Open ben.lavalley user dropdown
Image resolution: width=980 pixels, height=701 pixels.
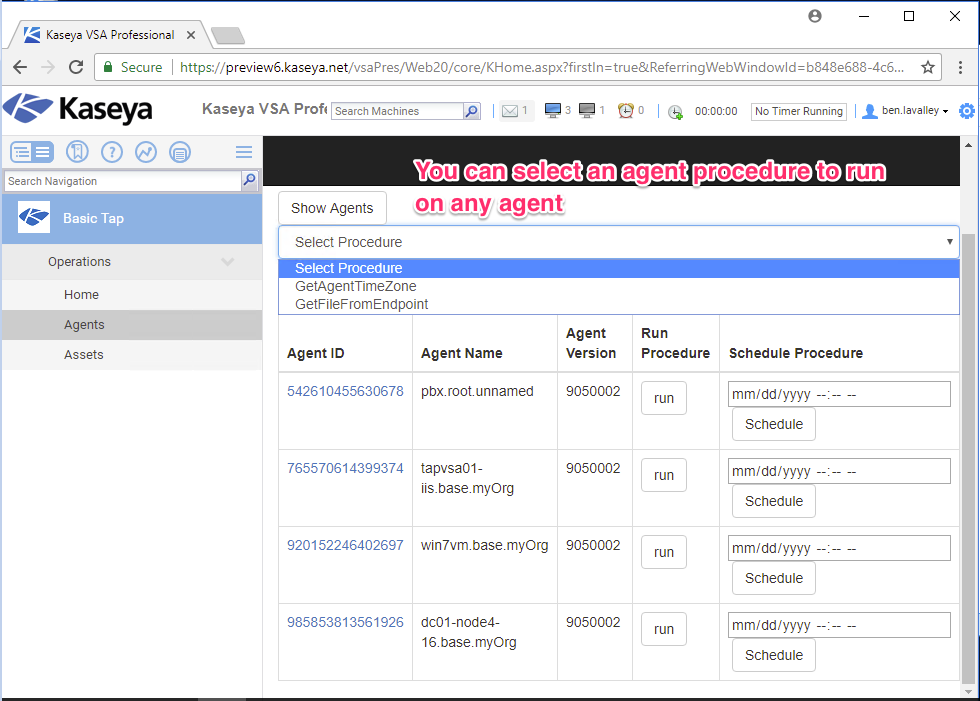click(x=915, y=111)
